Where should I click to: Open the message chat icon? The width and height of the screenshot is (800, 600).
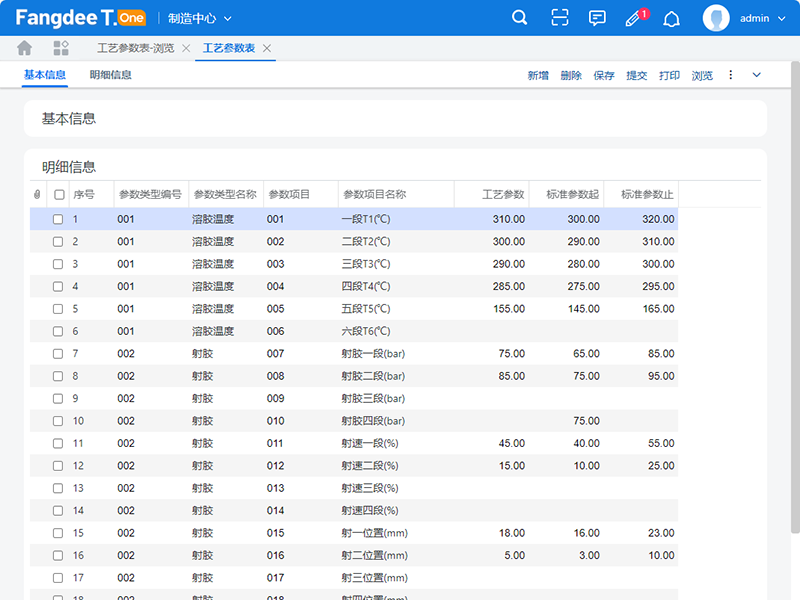click(x=597, y=18)
